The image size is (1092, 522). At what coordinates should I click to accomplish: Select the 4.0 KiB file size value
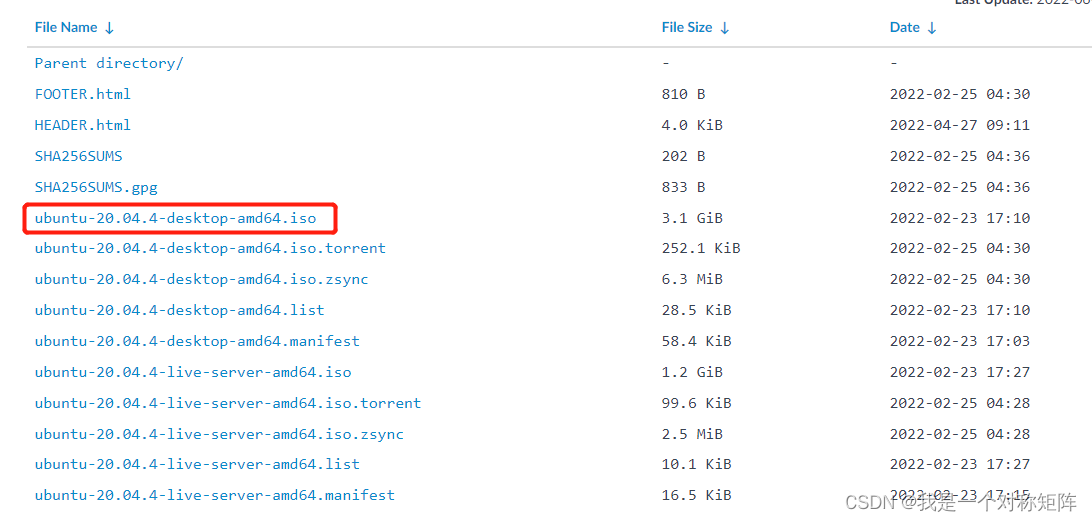692,125
